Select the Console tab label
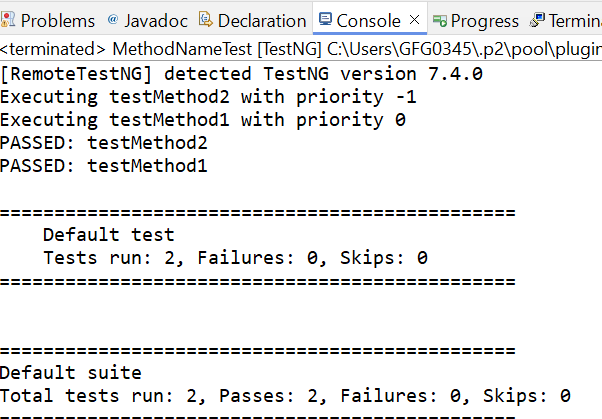602x419 pixels. point(368,21)
